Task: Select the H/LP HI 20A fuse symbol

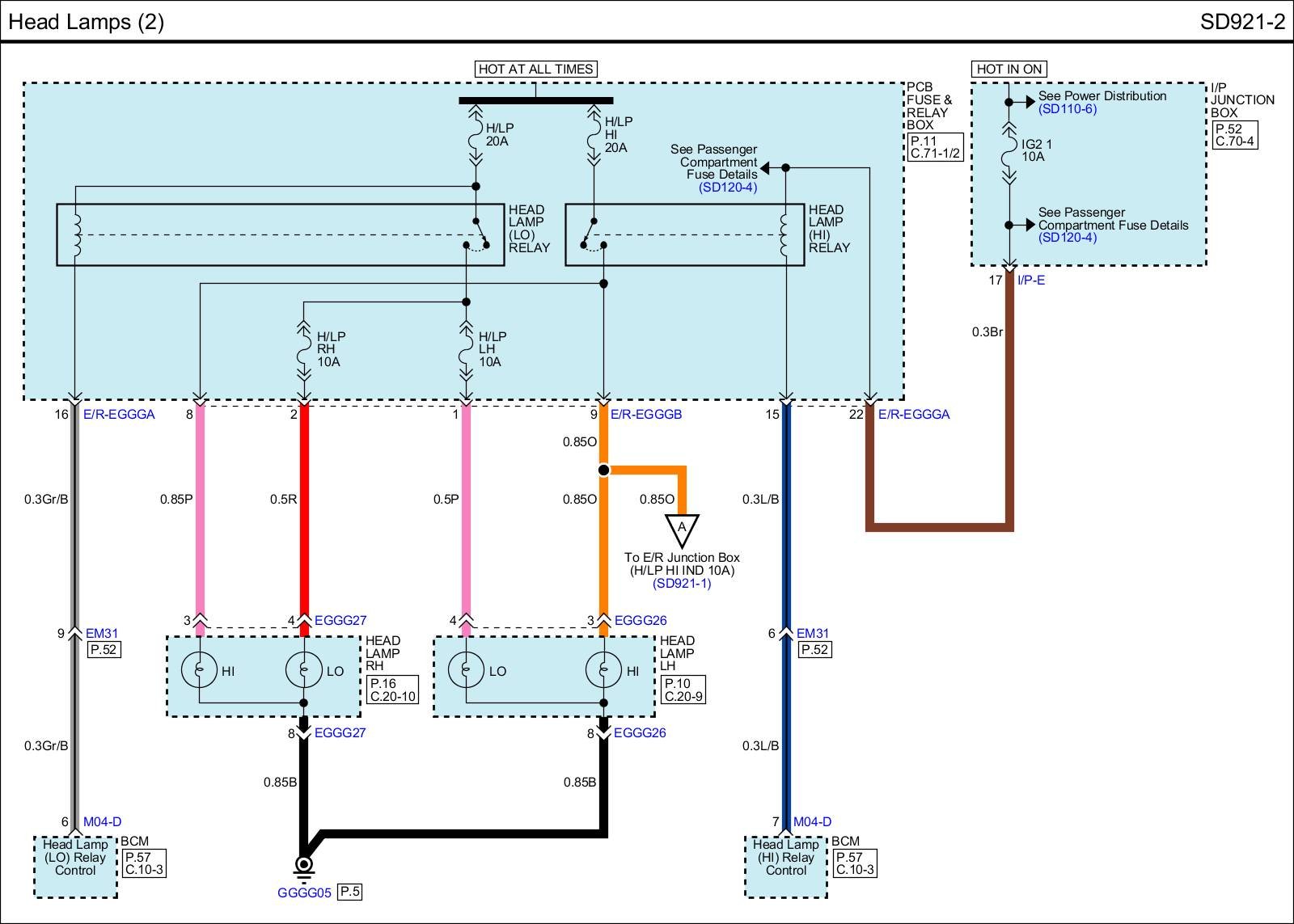Action: (x=594, y=133)
